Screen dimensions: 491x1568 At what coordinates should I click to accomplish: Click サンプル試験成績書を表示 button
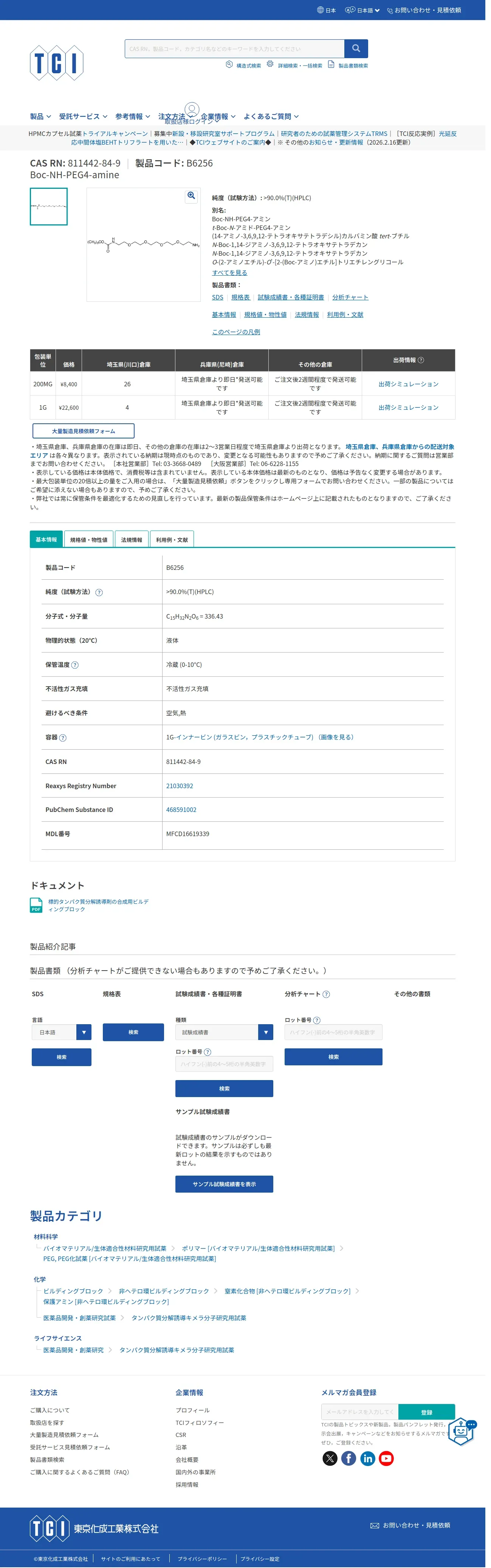tap(227, 1197)
